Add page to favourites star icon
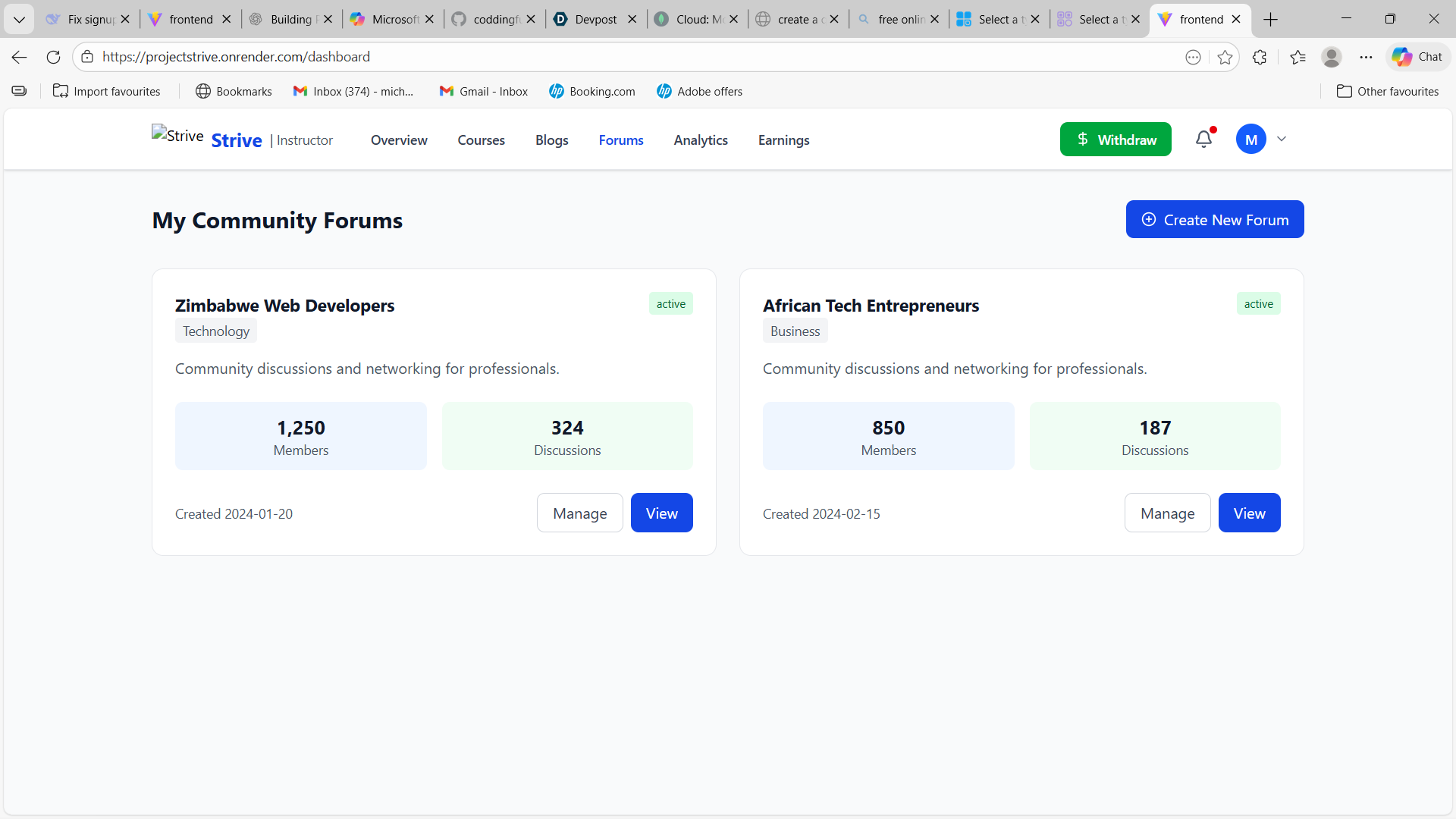The height and width of the screenshot is (819, 1456). point(1225,57)
